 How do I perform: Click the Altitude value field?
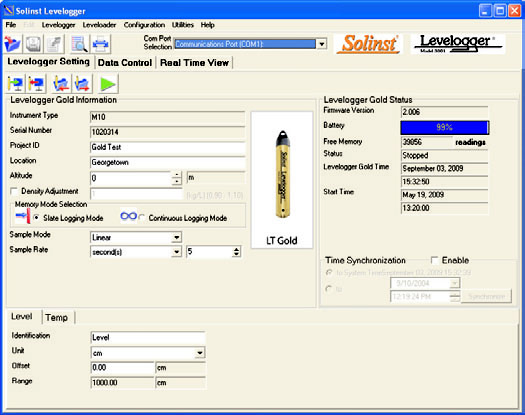131,178
